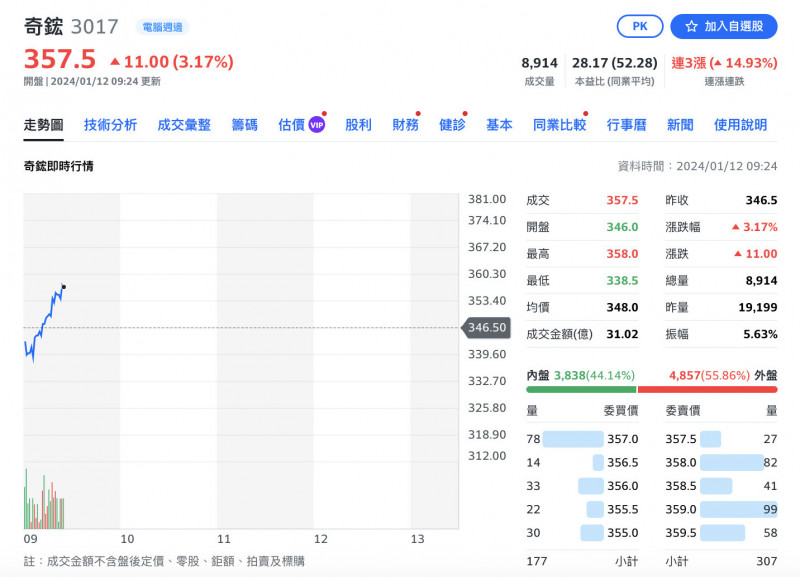Image resolution: width=800 pixels, height=577 pixels.
Task: Open the 成交彙整 tab
Action: pos(184,125)
